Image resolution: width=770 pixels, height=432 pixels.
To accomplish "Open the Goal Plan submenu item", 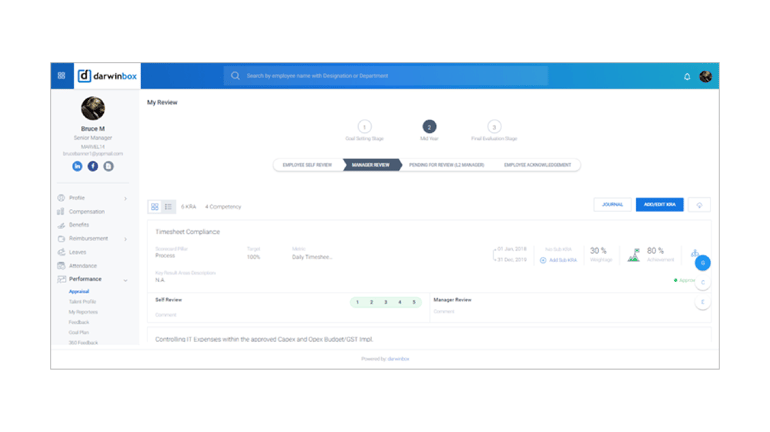I will pyautogui.click(x=79, y=332).
